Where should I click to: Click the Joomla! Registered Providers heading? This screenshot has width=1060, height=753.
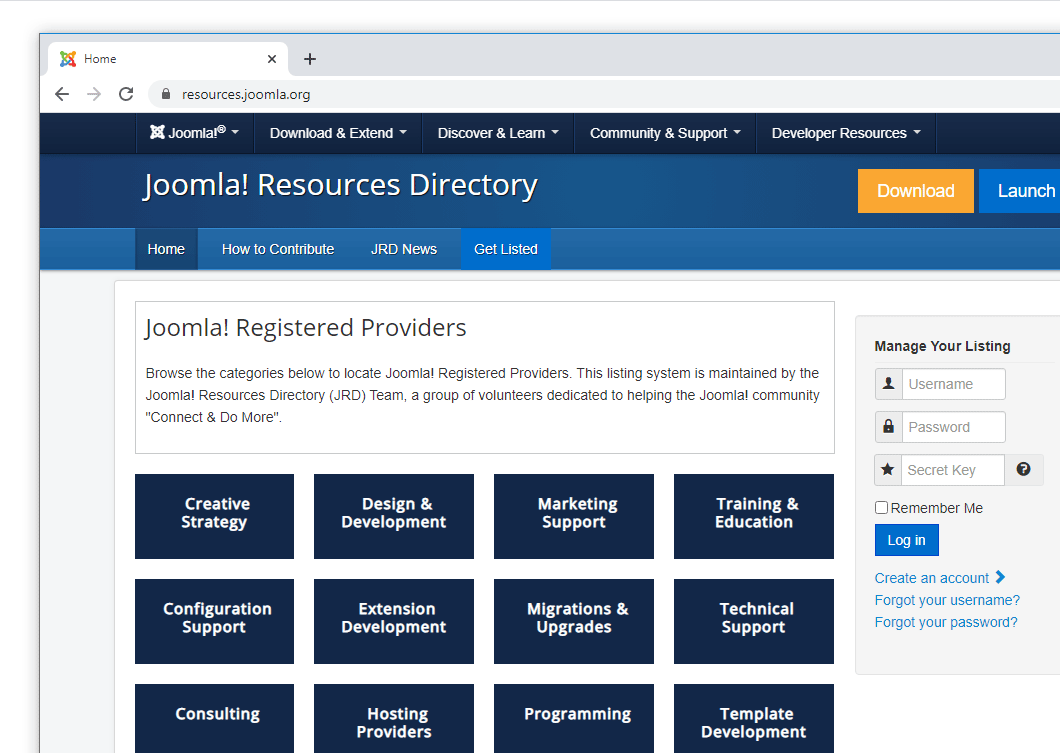click(306, 328)
